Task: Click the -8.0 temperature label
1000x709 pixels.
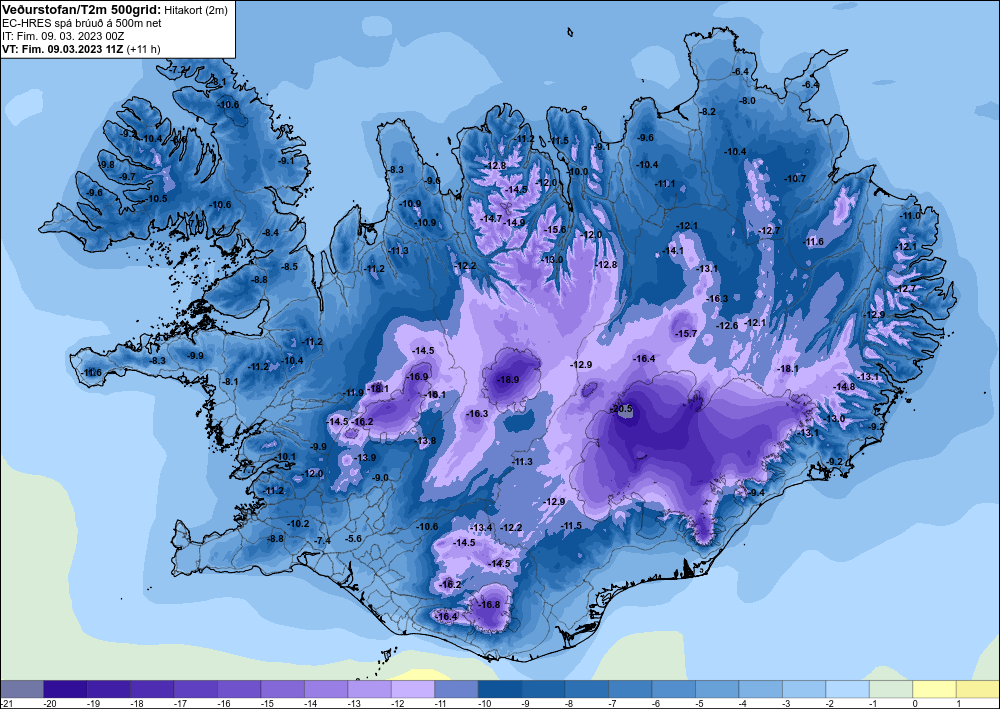Action: pyautogui.click(x=747, y=101)
